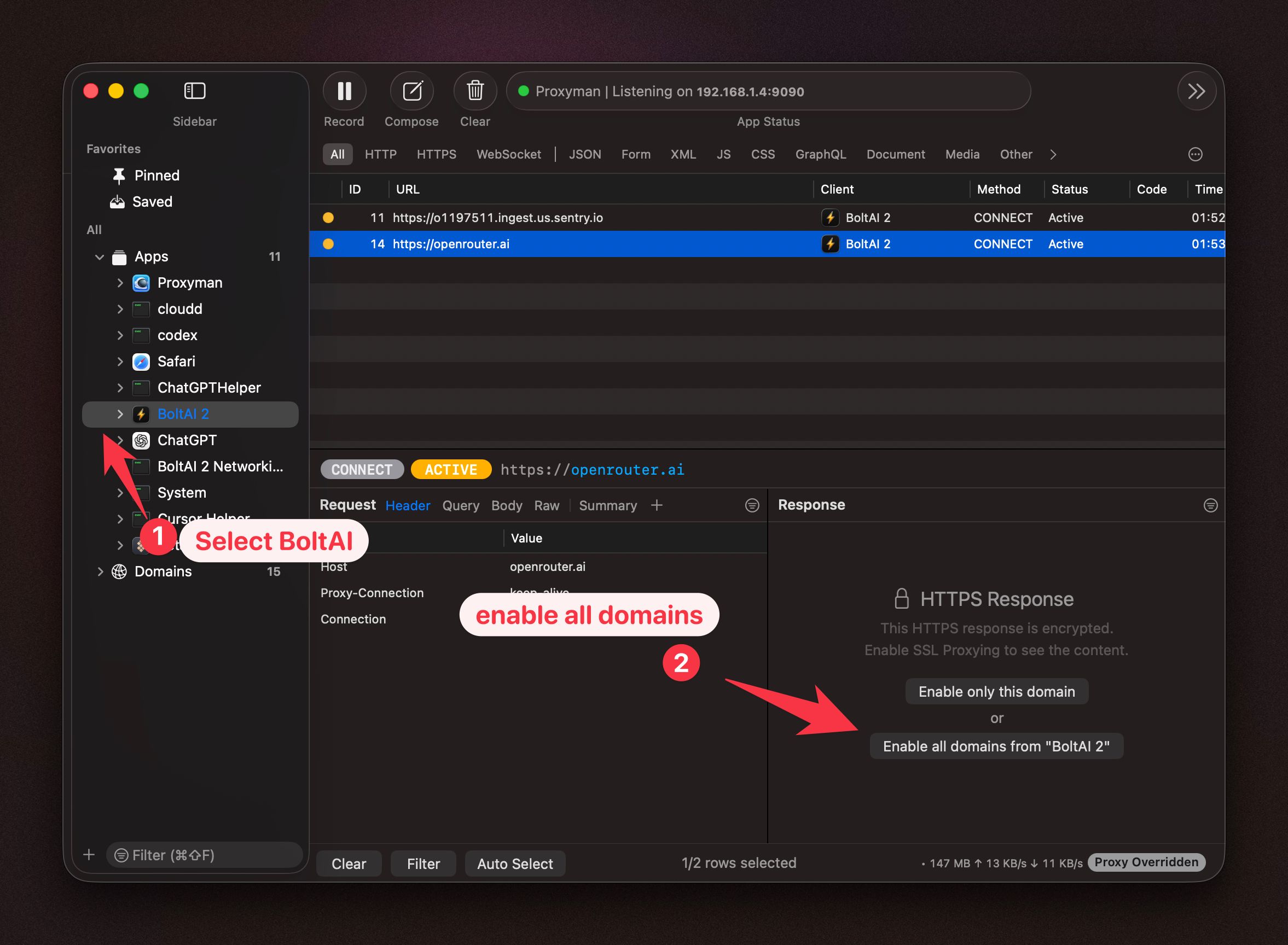1288x945 pixels.
Task: Open the Request Summary tab
Action: (608, 506)
